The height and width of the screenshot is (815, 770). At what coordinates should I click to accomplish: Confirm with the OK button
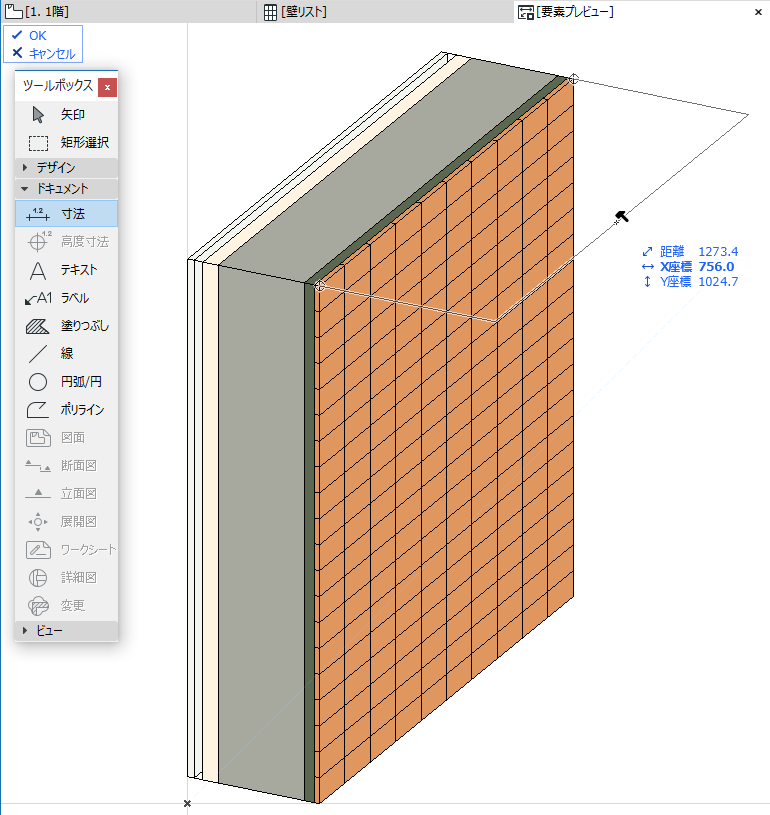pos(30,35)
